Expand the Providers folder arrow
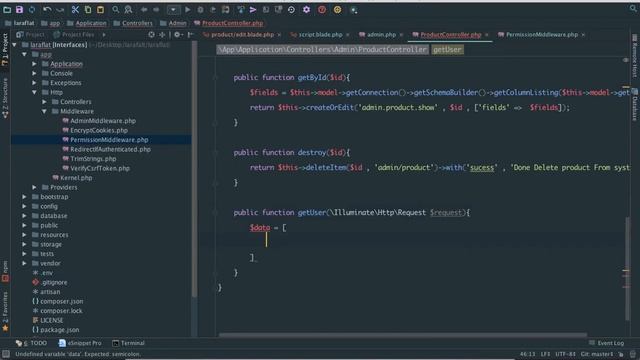The width and height of the screenshot is (640, 360). pyautogui.click(x=34, y=187)
